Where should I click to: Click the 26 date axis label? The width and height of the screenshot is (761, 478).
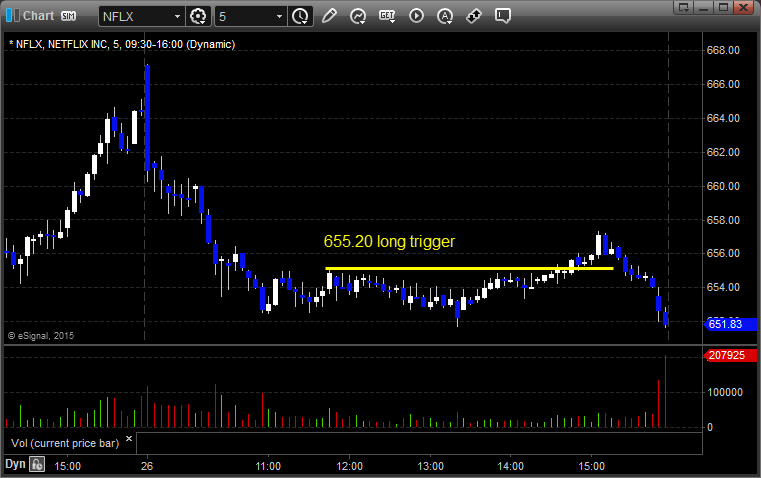tap(147, 466)
